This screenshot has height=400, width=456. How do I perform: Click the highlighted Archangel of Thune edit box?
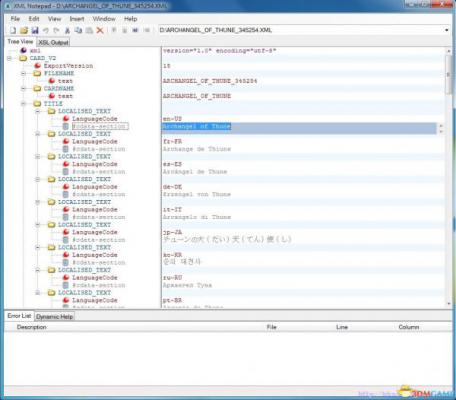(x=299, y=128)
